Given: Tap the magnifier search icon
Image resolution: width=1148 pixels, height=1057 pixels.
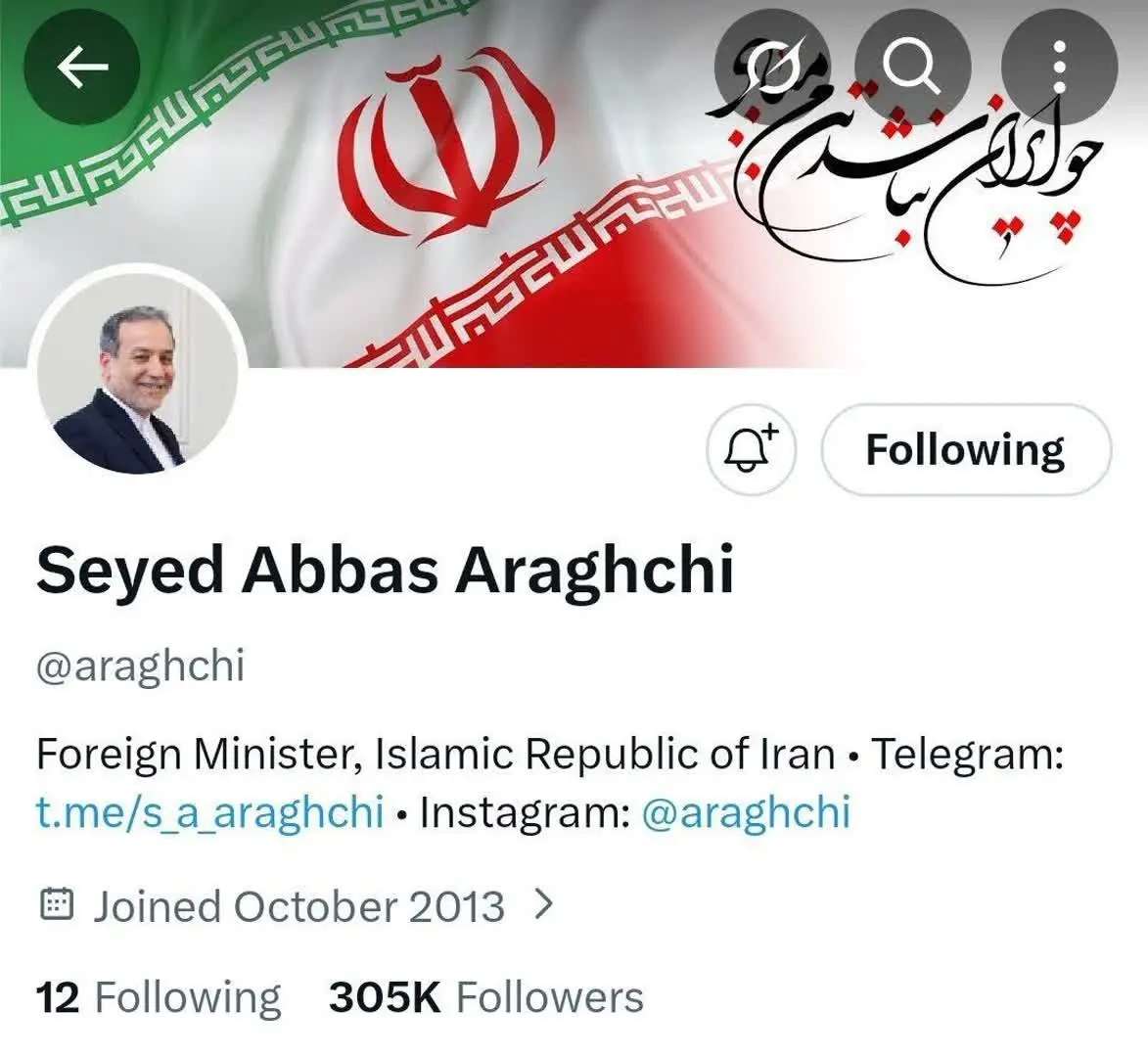Looking at the screenshot, I should [912, 68].
